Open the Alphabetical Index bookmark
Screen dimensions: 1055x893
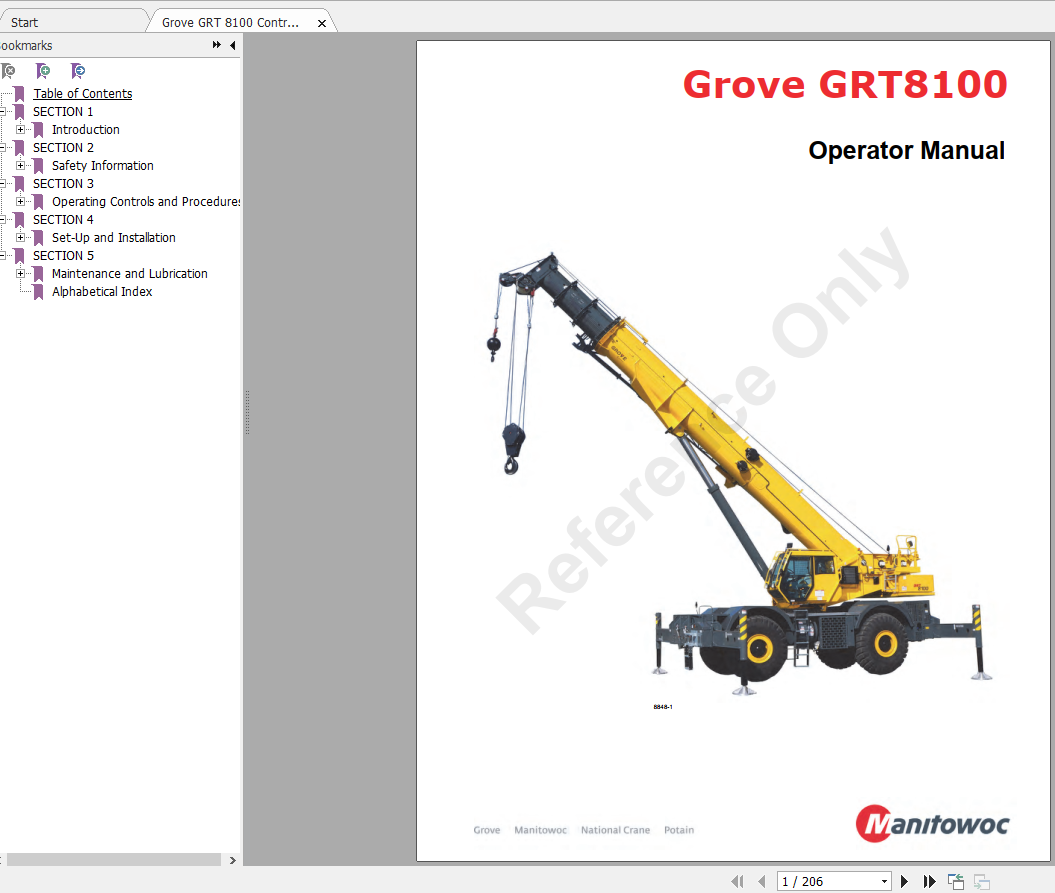tap(102, 291)
